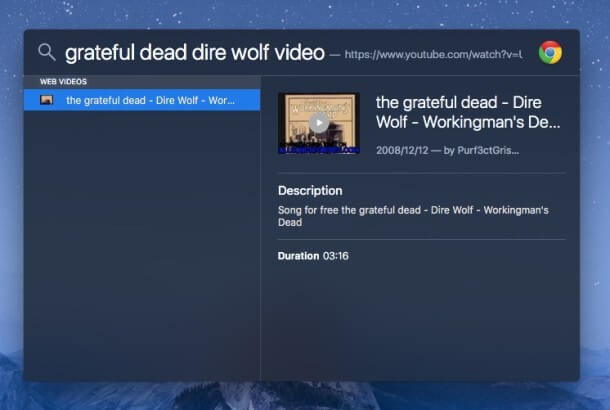Image resolution: width=610 pixels, height=410 pixels.
Task: Click the preview title 'the grateful dead - Dire Wolf - Workingman's De...'
Action: click(468, 112)
